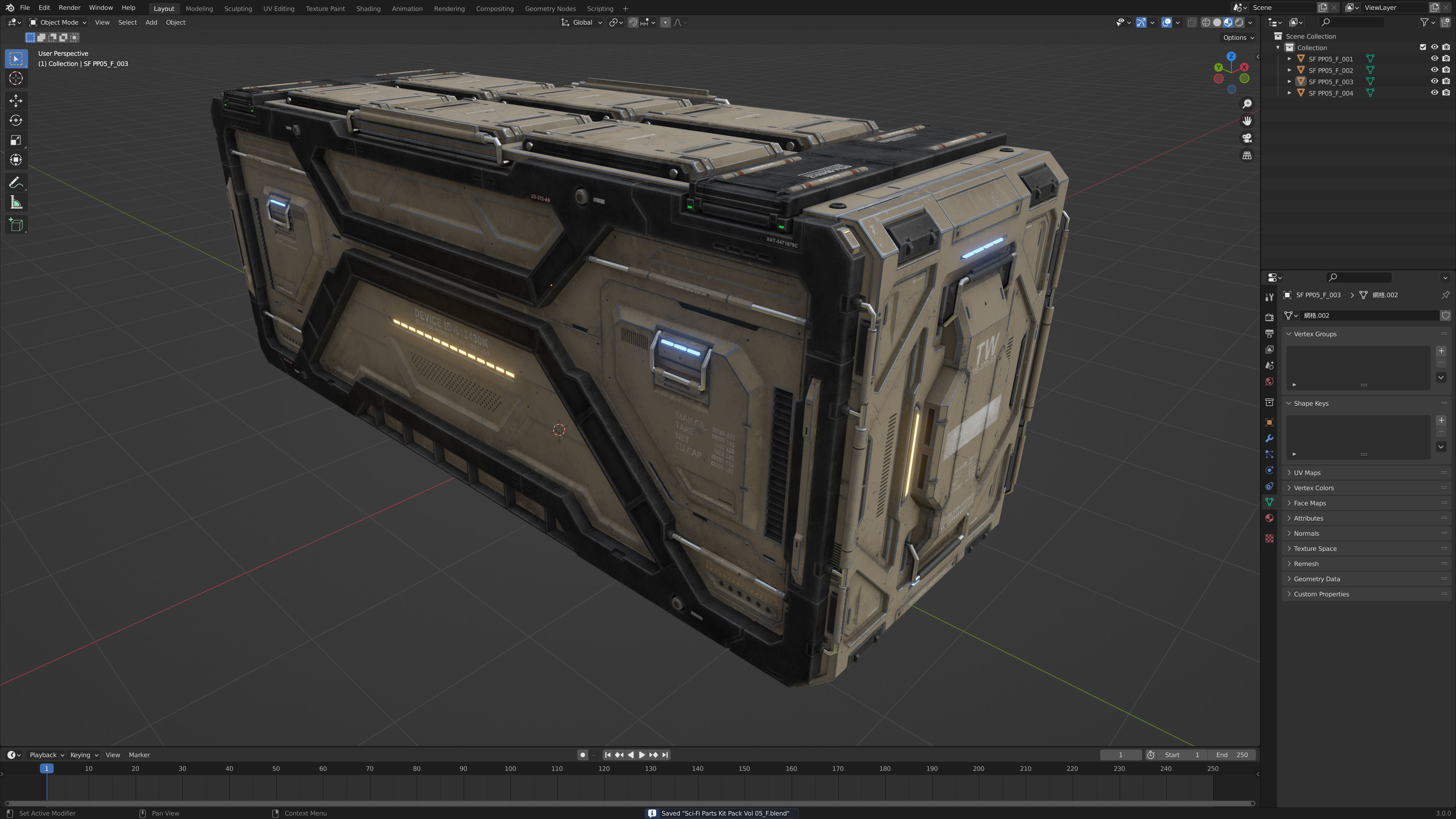Open the Particles properties tab
Image resolution: width=1456 pixels, height=819 pixels.
click(1269, 455)
